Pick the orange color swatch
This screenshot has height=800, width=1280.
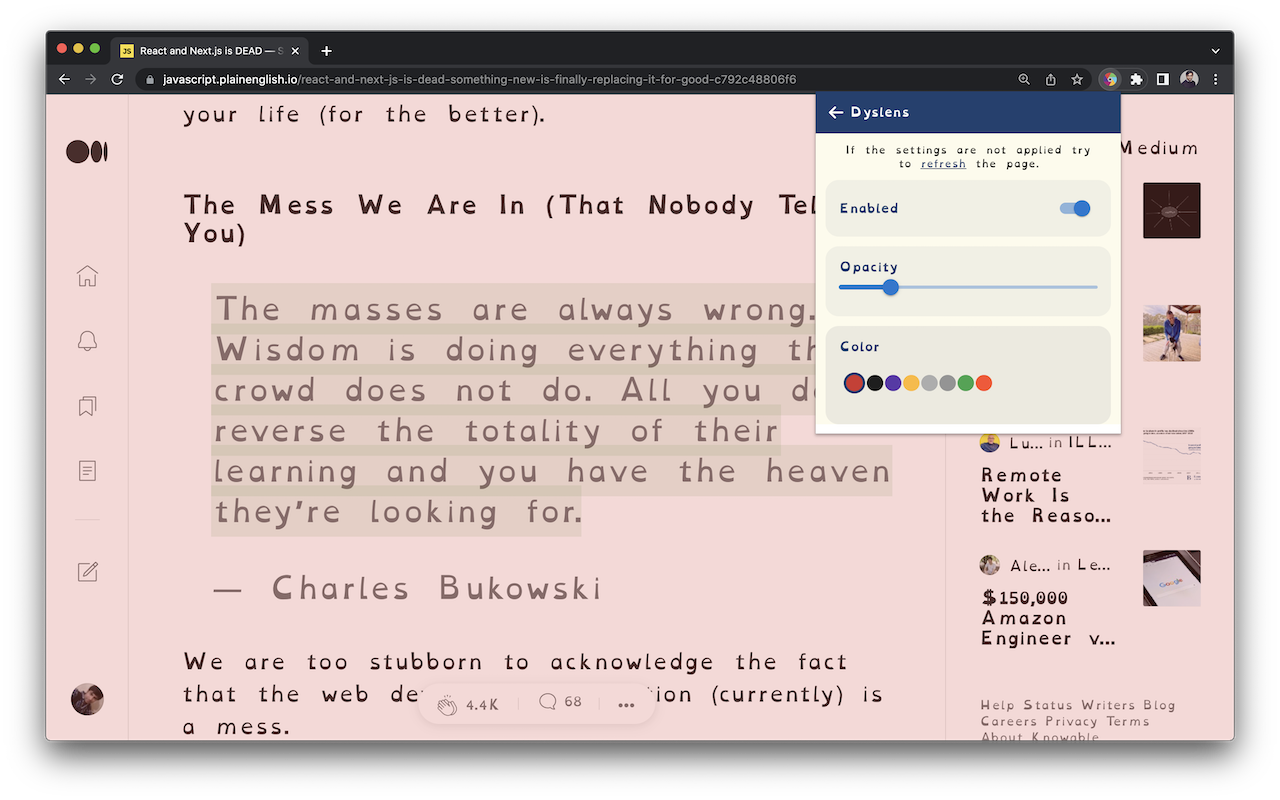coord(983,383)
